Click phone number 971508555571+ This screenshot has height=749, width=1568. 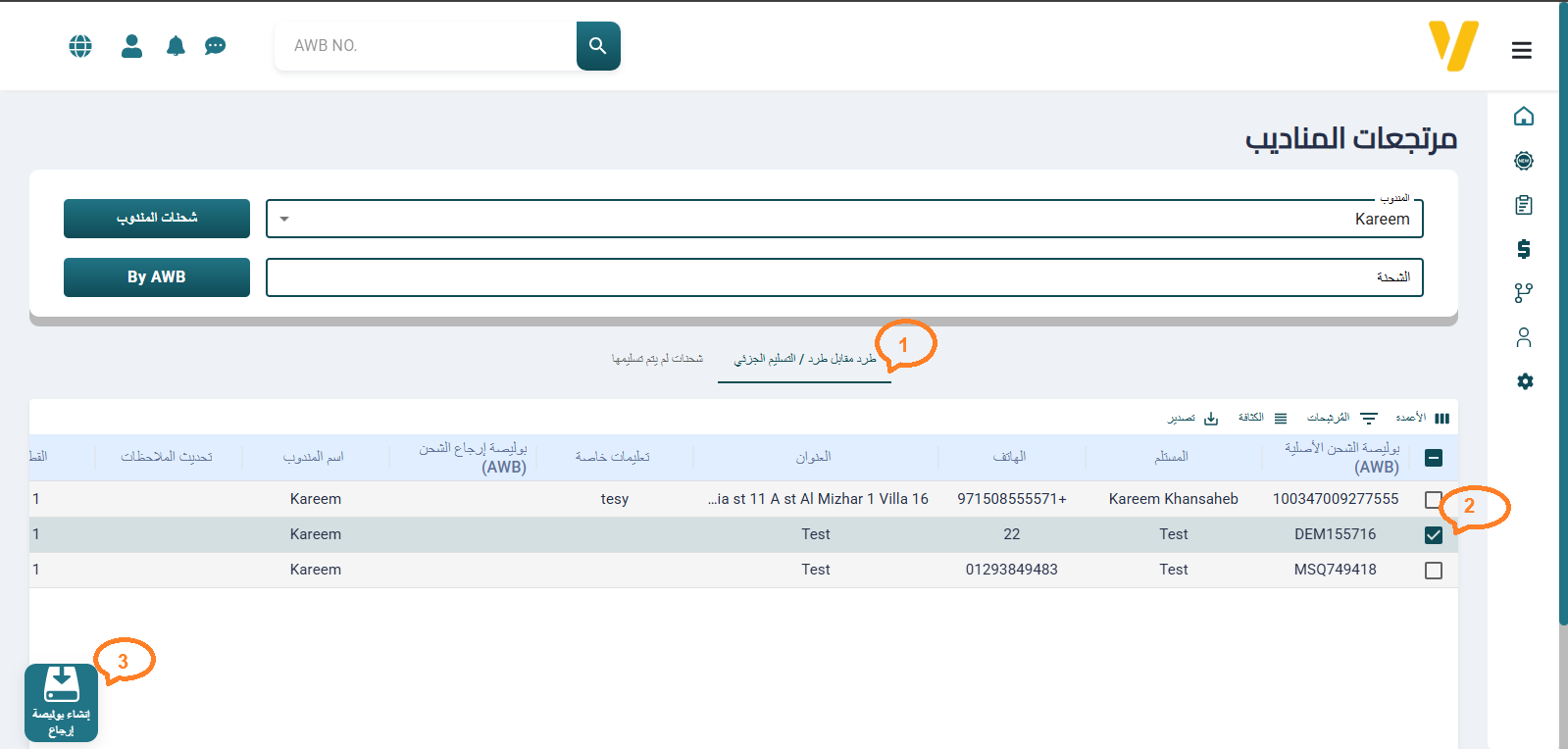(x=1012, y=499)
